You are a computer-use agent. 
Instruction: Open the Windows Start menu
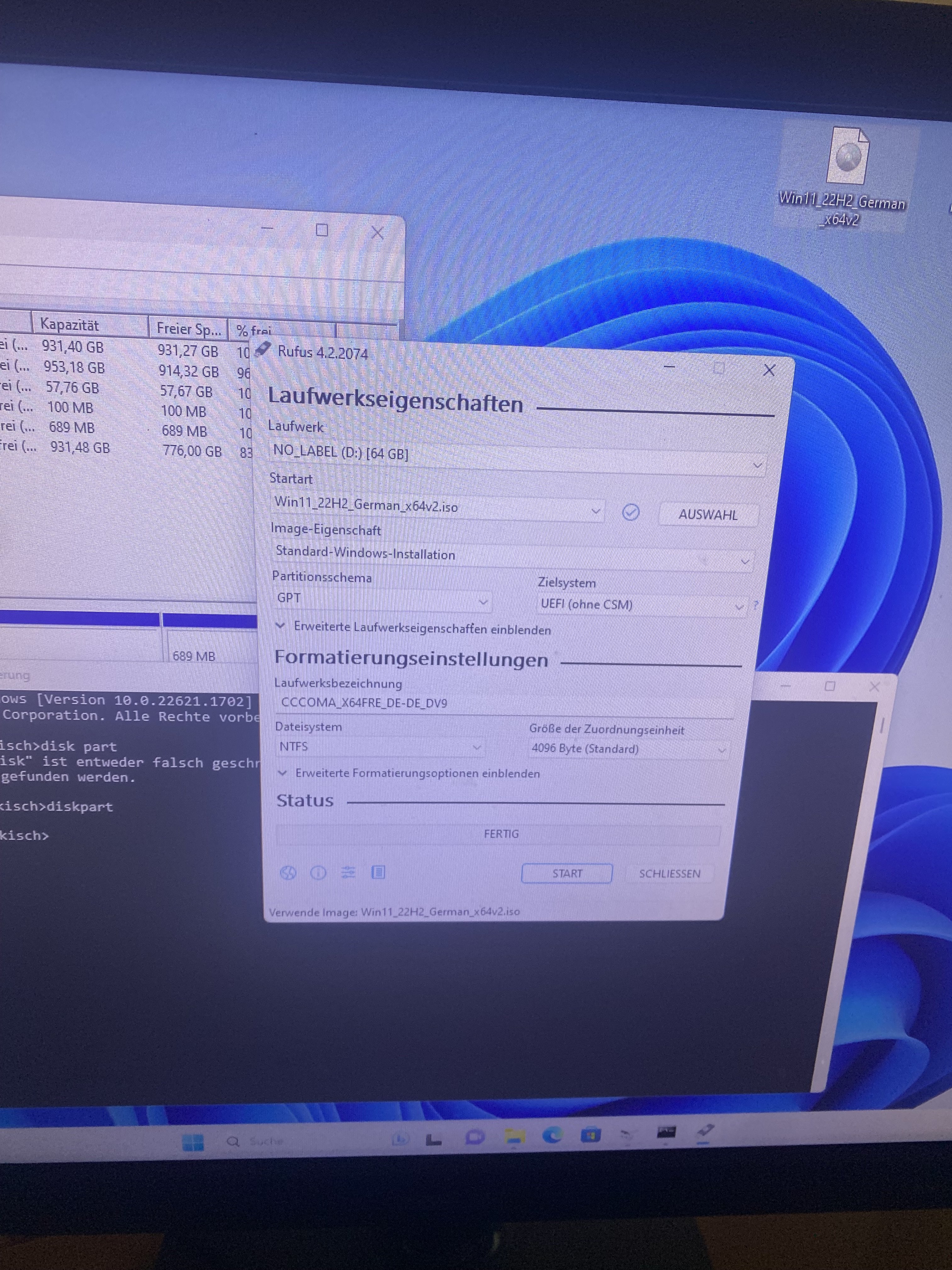(193, 1142)
